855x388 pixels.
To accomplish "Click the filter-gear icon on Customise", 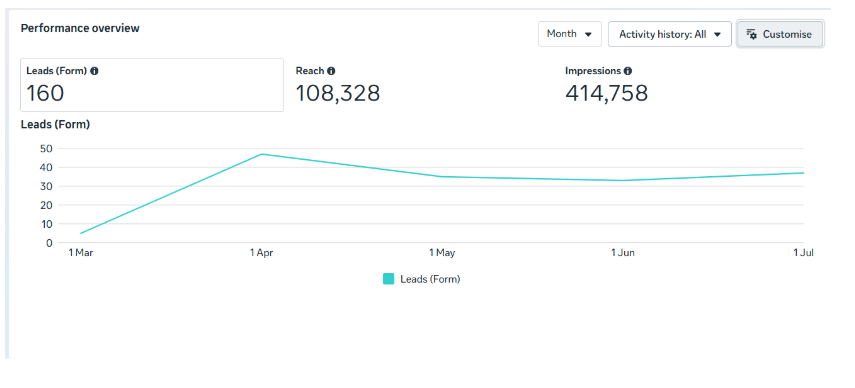I will tap(751, 34).
